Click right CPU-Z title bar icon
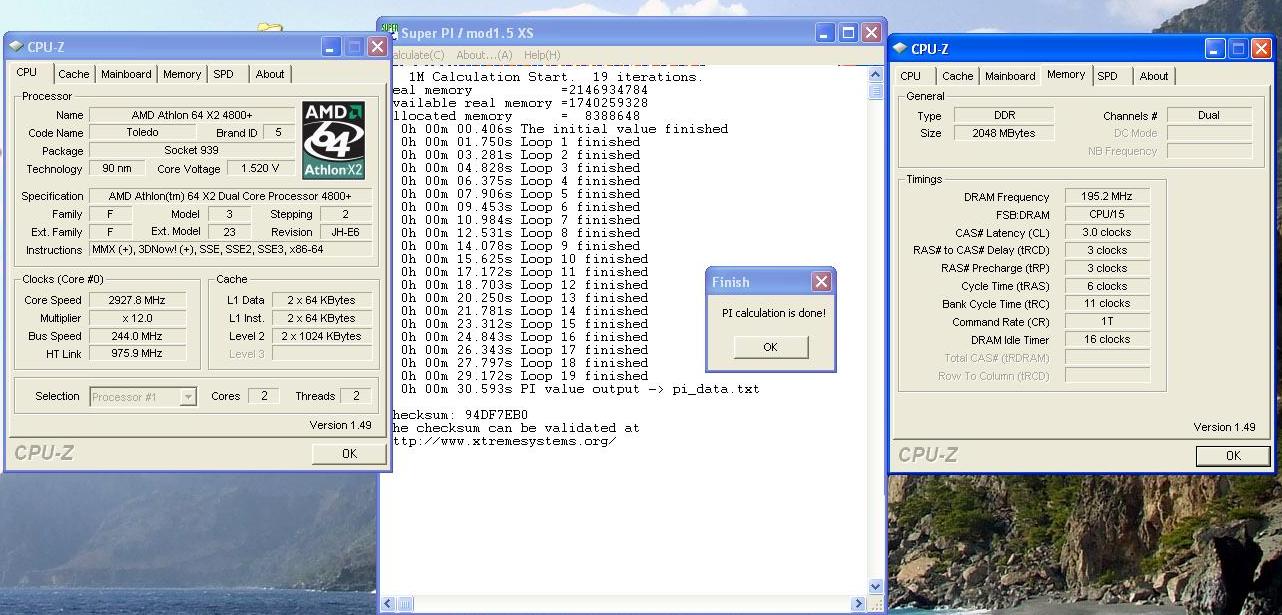 900,49
